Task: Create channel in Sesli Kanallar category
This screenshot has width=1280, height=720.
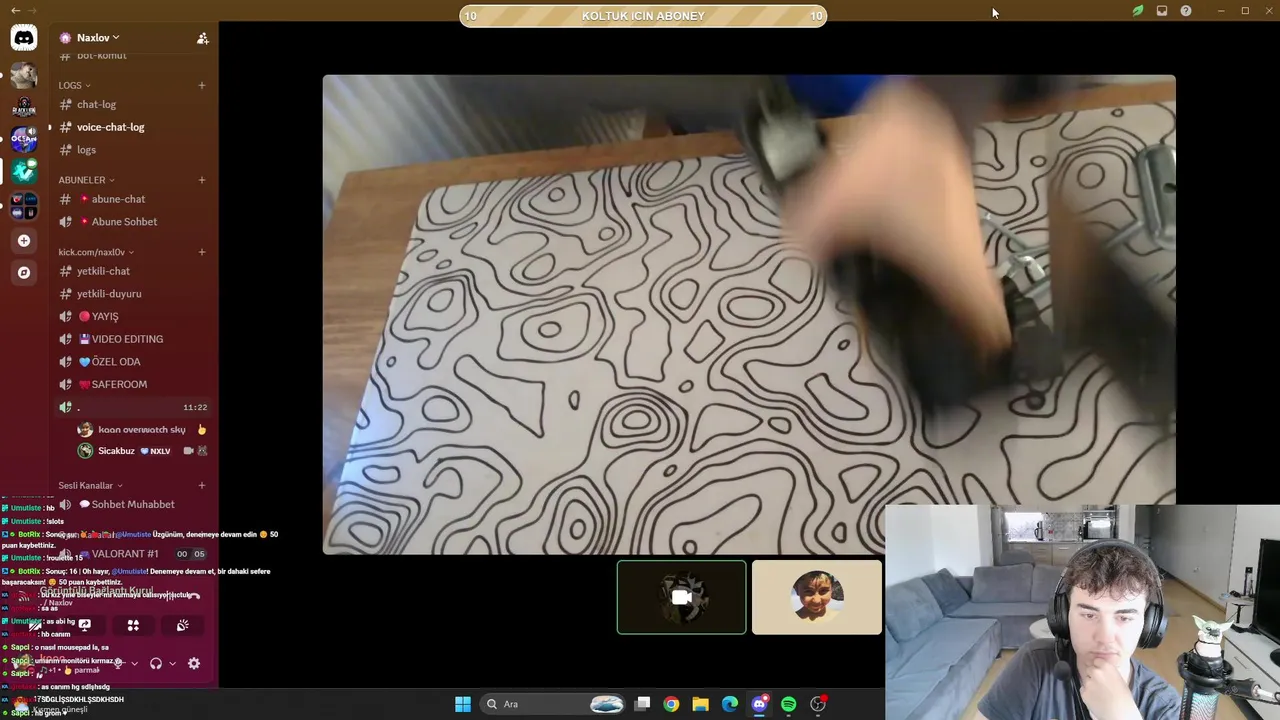Action: (x=202, y=485)
